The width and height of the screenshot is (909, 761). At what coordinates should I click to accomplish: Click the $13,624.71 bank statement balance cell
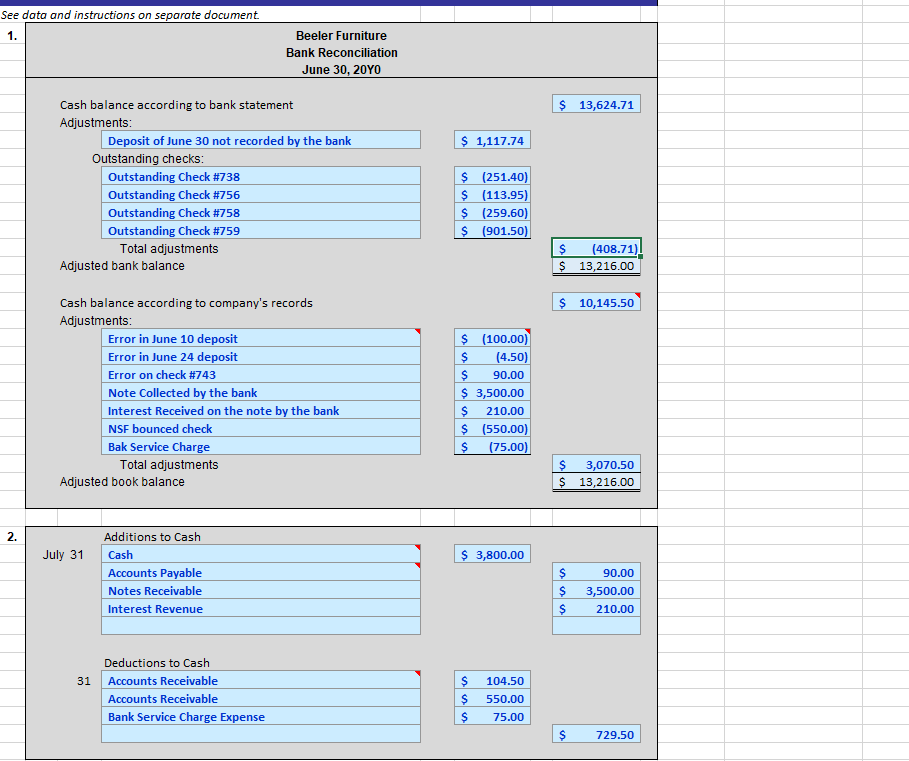[x=595, y=103]
